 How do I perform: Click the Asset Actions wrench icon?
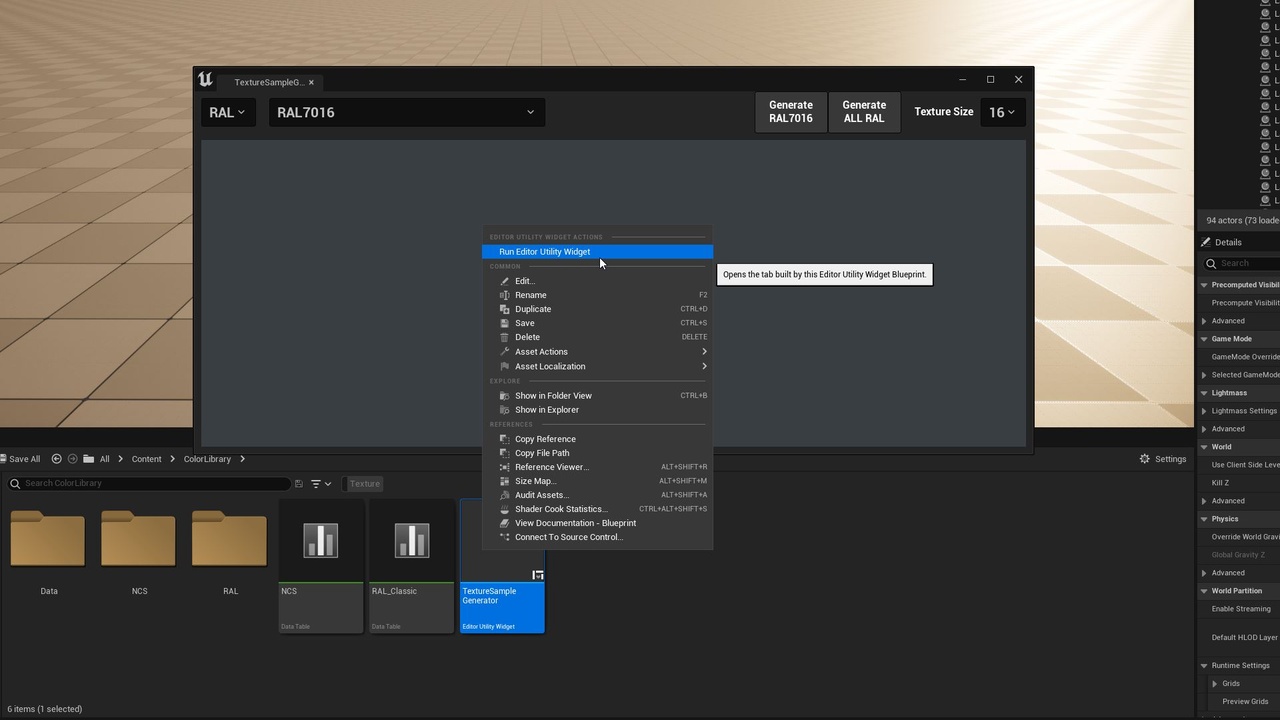coord(504,352)
